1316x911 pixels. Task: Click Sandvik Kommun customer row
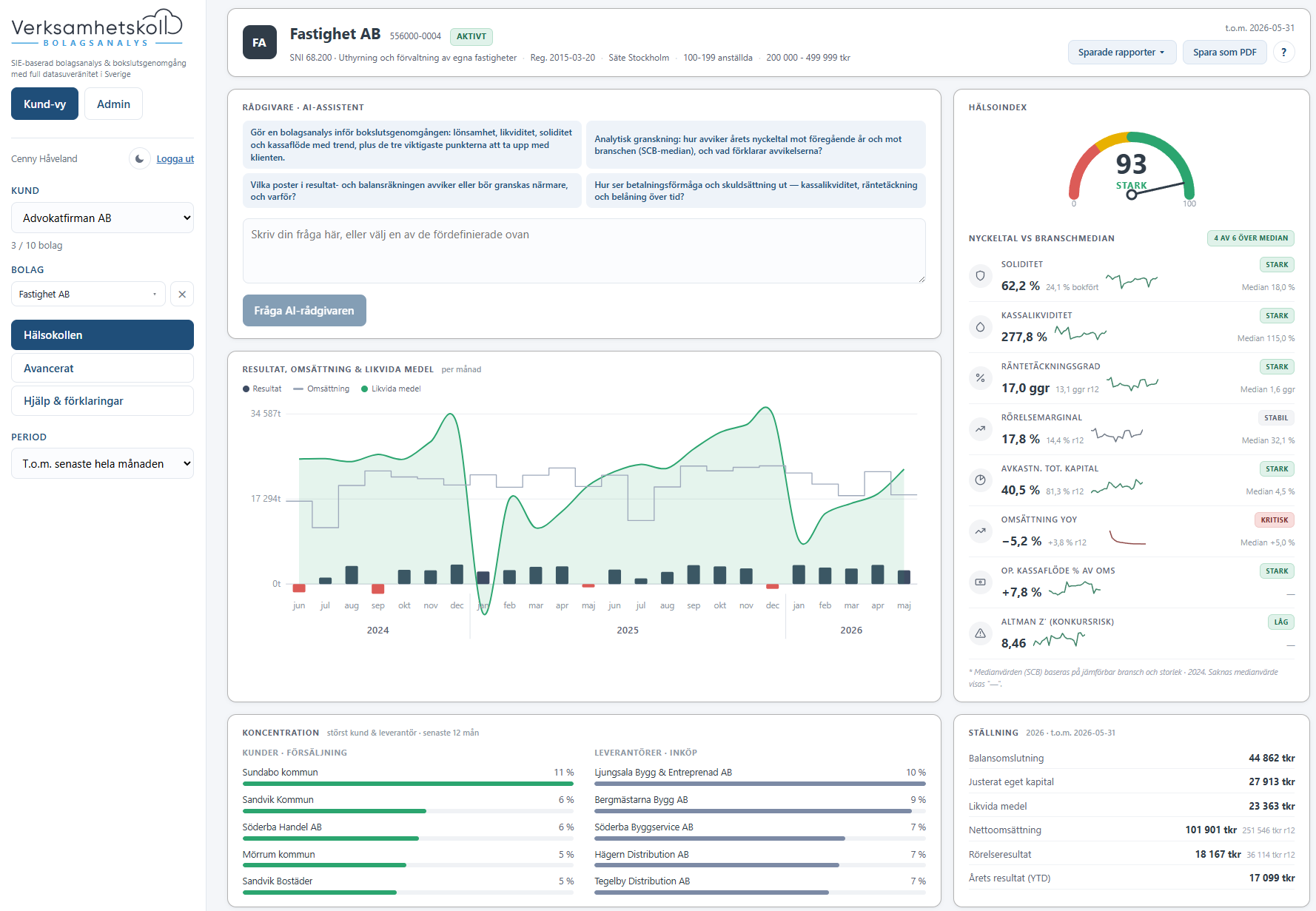(x=408, y=802)
